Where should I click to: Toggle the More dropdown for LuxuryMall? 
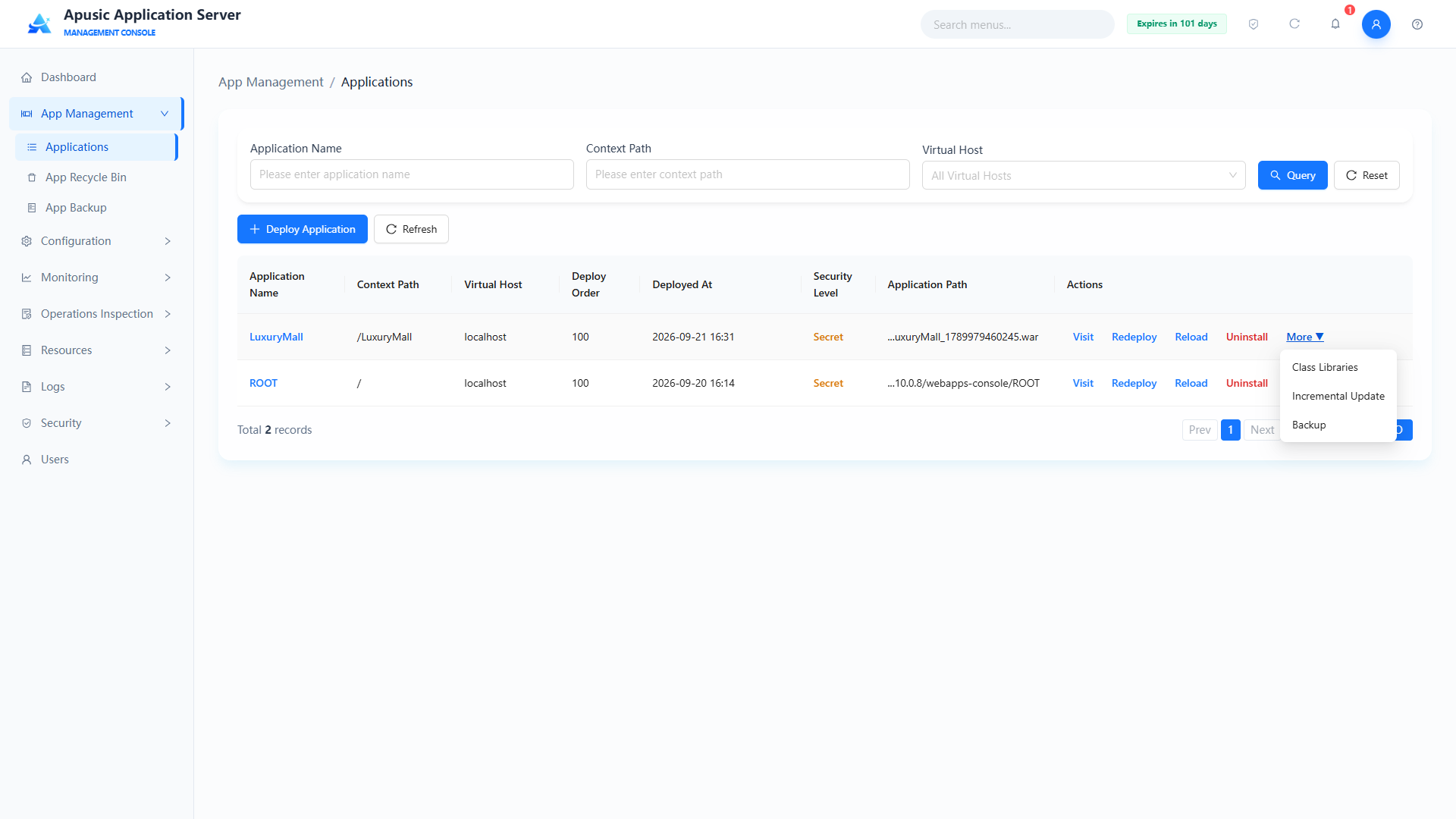[x=1305, y=337]
